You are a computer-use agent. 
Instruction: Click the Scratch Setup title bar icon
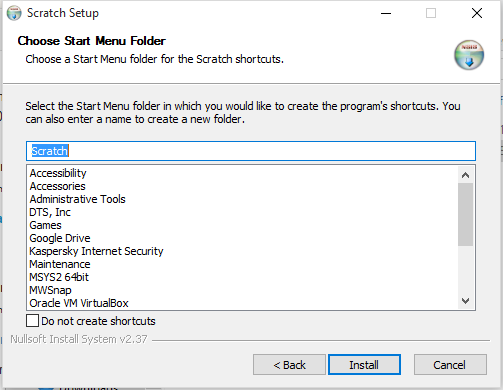pos(14,13)
